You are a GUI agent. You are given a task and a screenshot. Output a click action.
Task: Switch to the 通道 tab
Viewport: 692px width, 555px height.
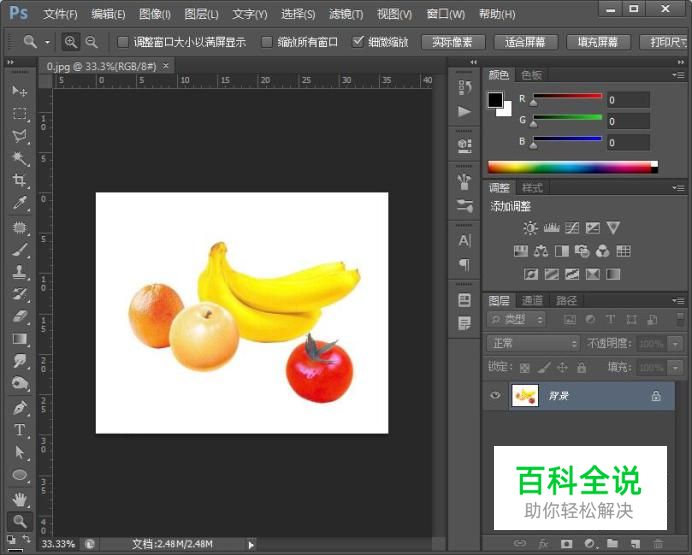point(532,300)
